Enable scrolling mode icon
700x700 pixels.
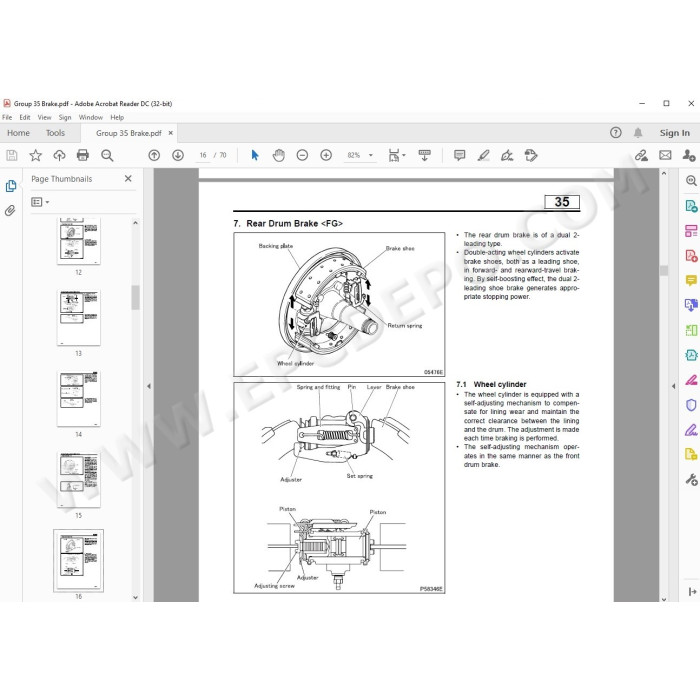point(425,155)
